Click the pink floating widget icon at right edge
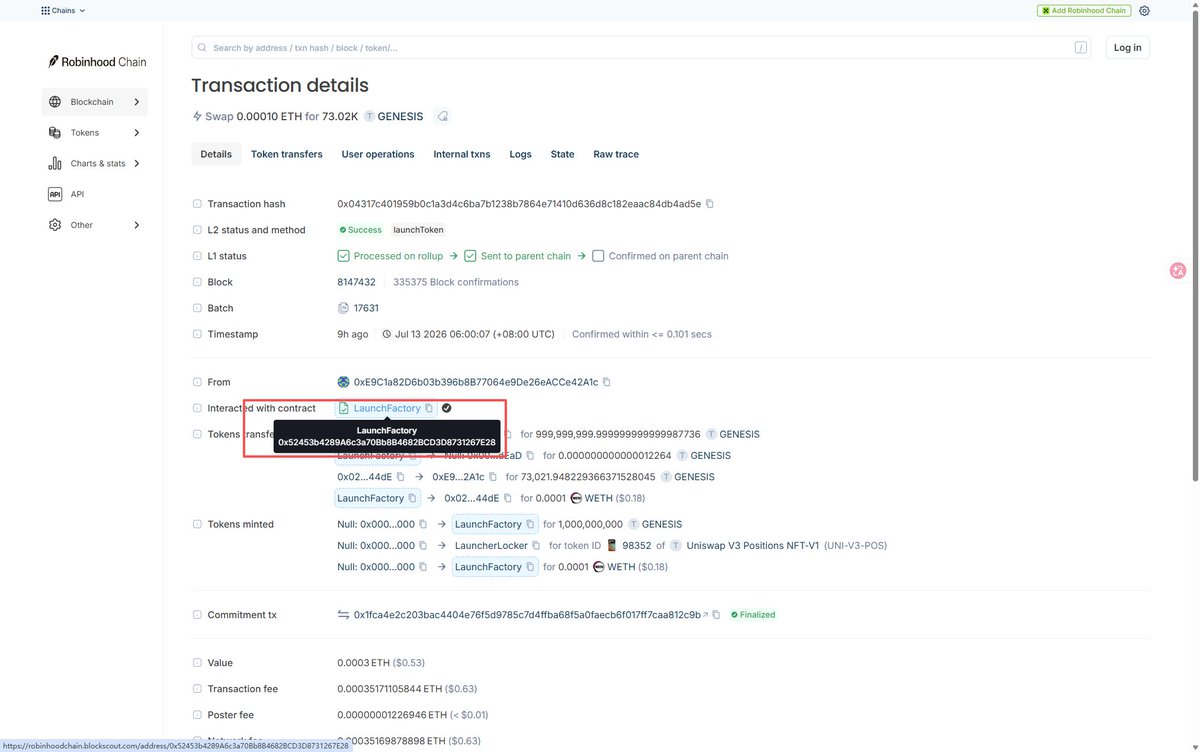The image size is (1200, 752). point(1178,270)
